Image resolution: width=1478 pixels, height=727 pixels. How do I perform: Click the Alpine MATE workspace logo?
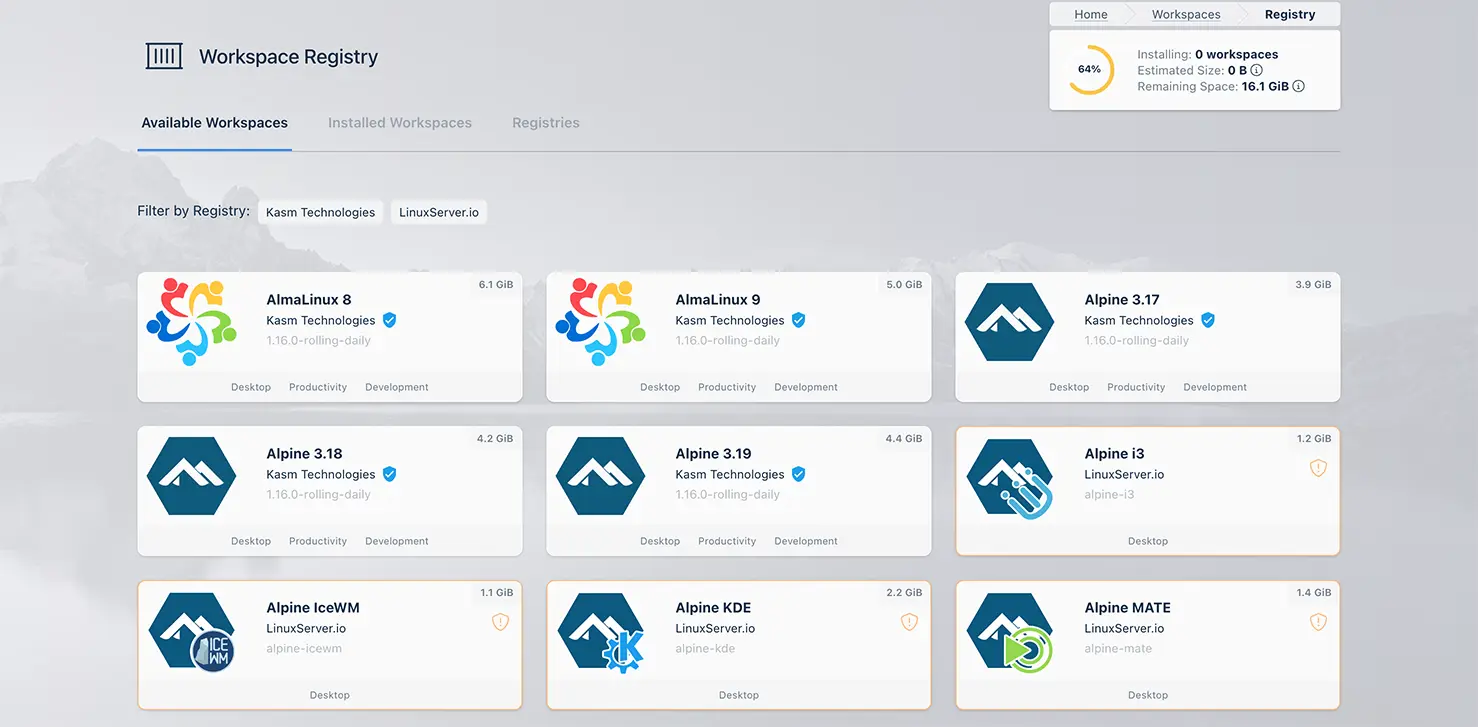[x=1009, y=631]
